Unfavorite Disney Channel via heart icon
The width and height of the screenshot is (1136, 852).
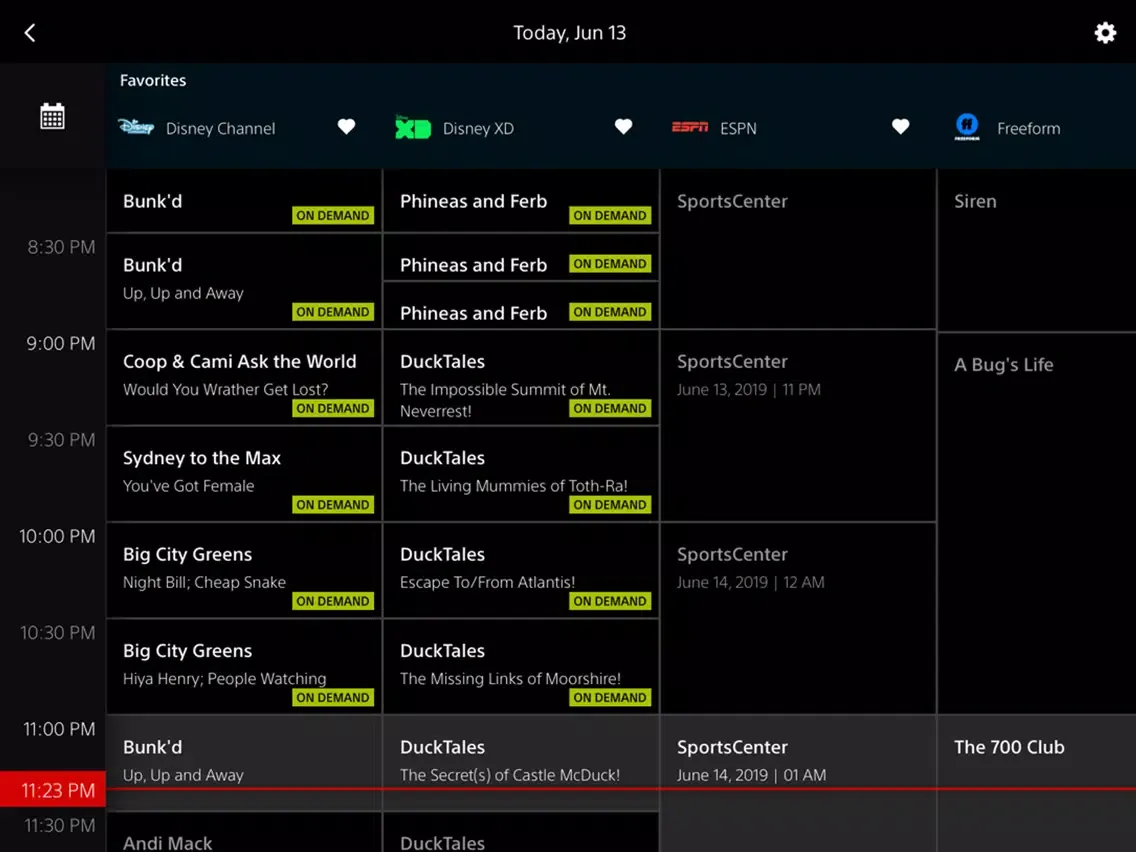point(346,127)
